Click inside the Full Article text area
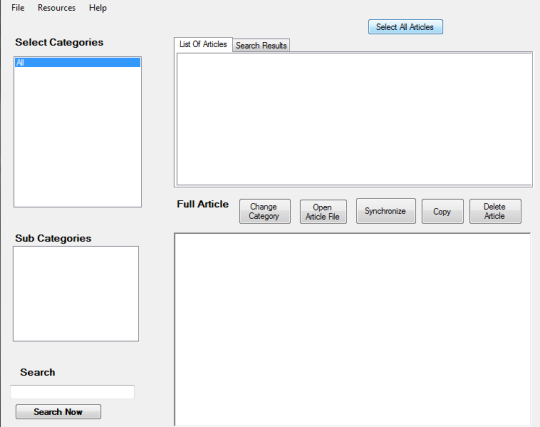This screenshot has height=427, width=540. [352, 330]
